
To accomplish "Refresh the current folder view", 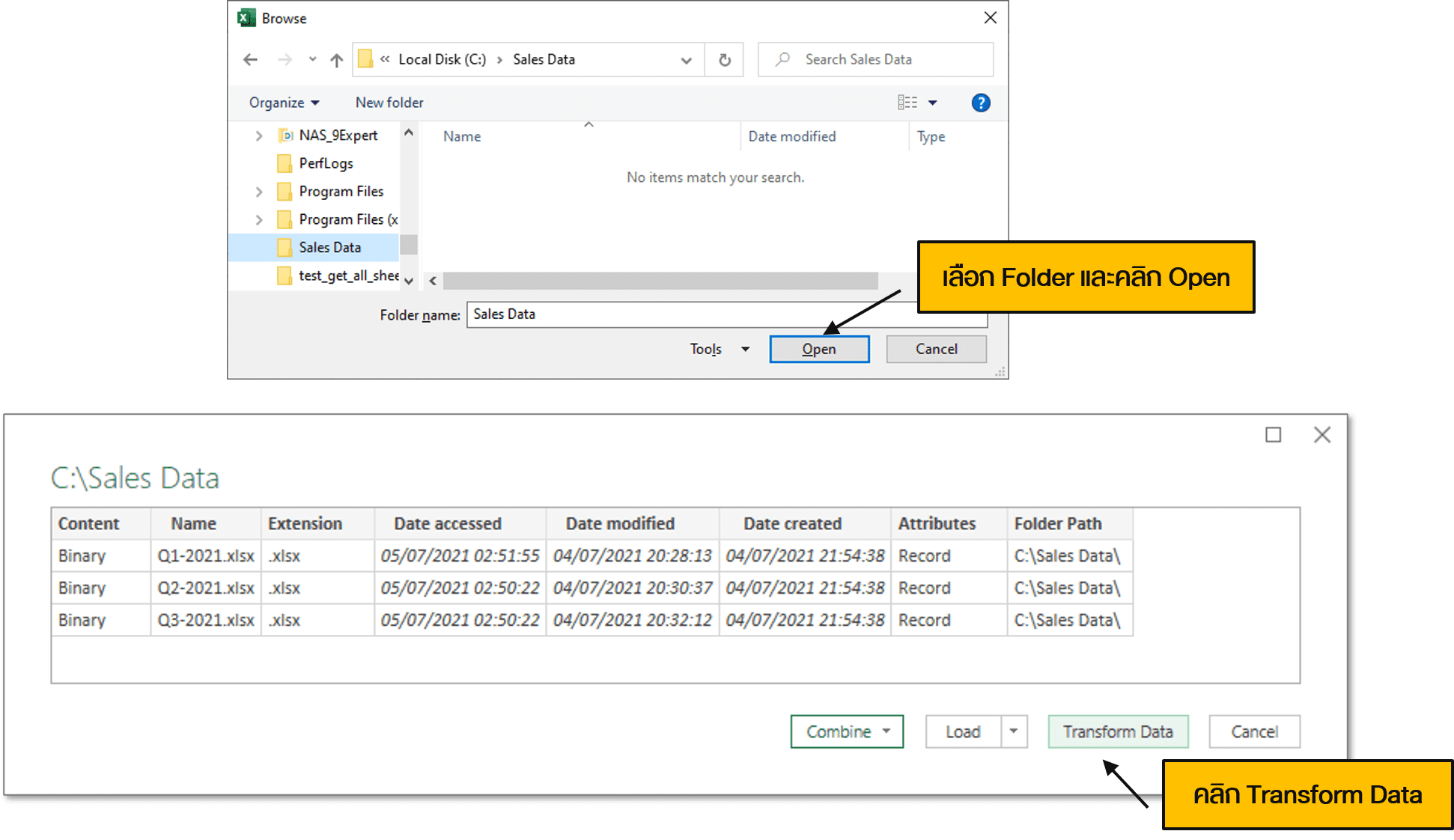I will coord(723,59).
